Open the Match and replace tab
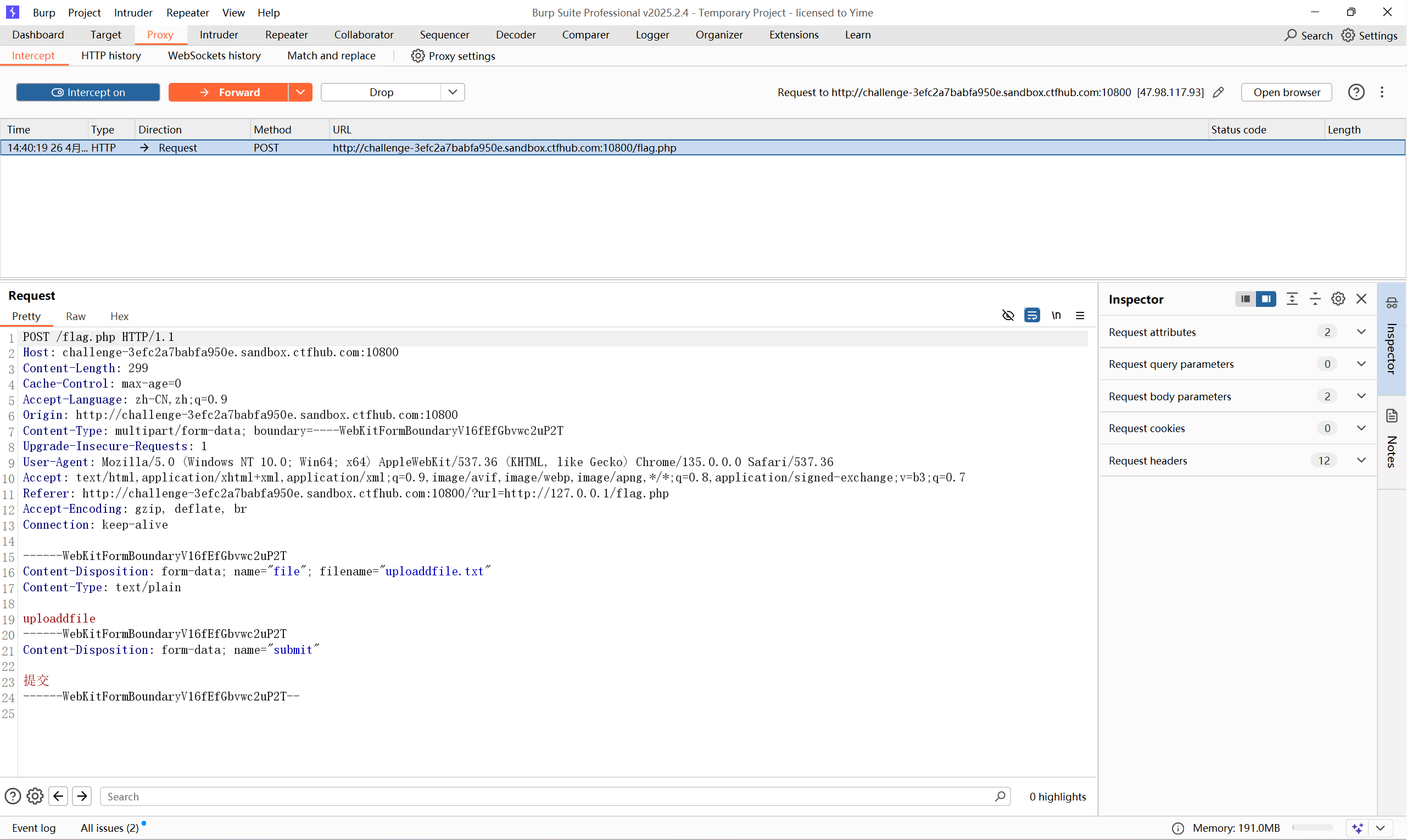1407x840 pixels. pyautogui.click(x=331, y=55)
